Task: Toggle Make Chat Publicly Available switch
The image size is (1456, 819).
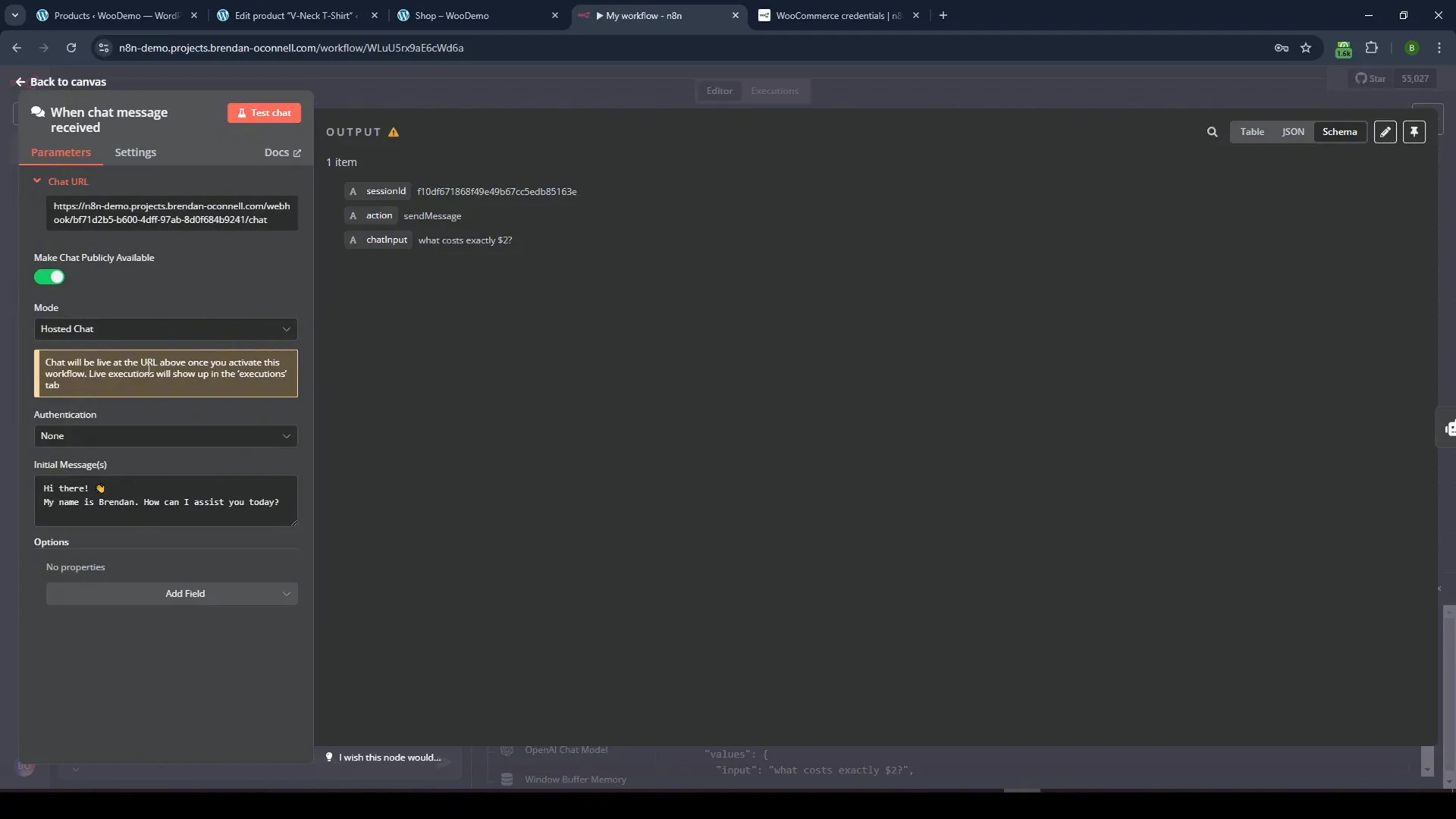Action: pos(49,278)
